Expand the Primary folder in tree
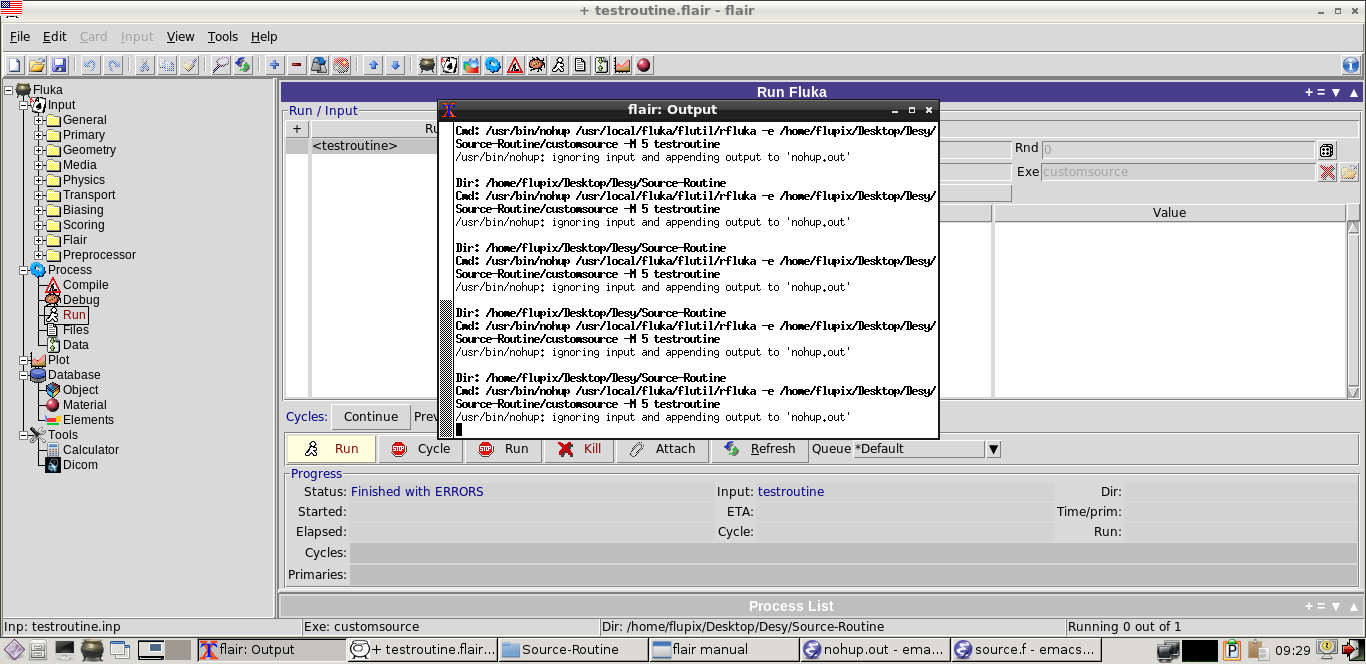This screenshot has width=1366, height=664. pos(39,135)
